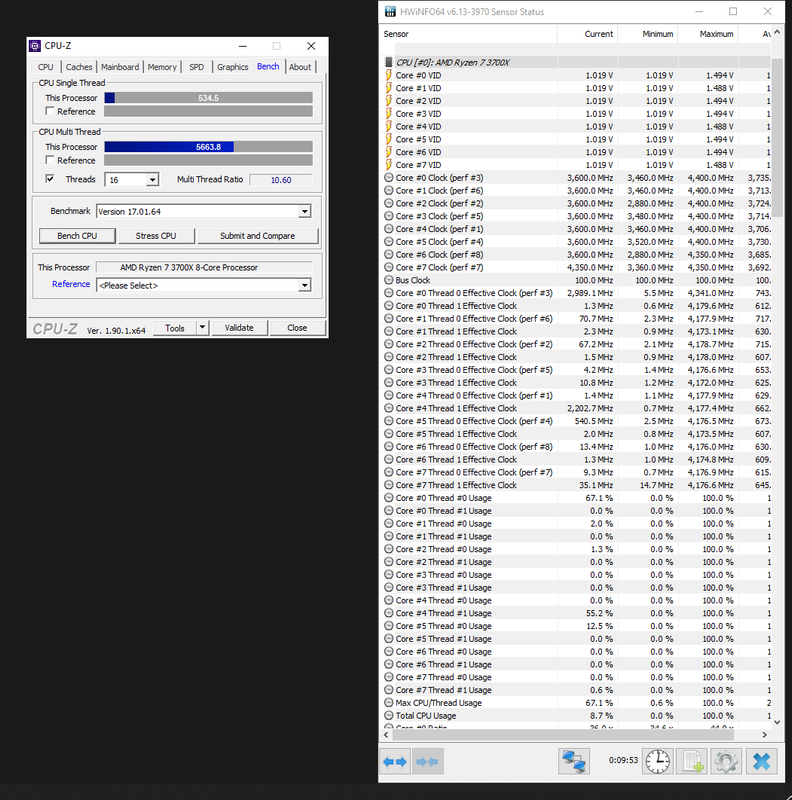Enable Single Thread Reference checkbox

click(x=50, y=111)
